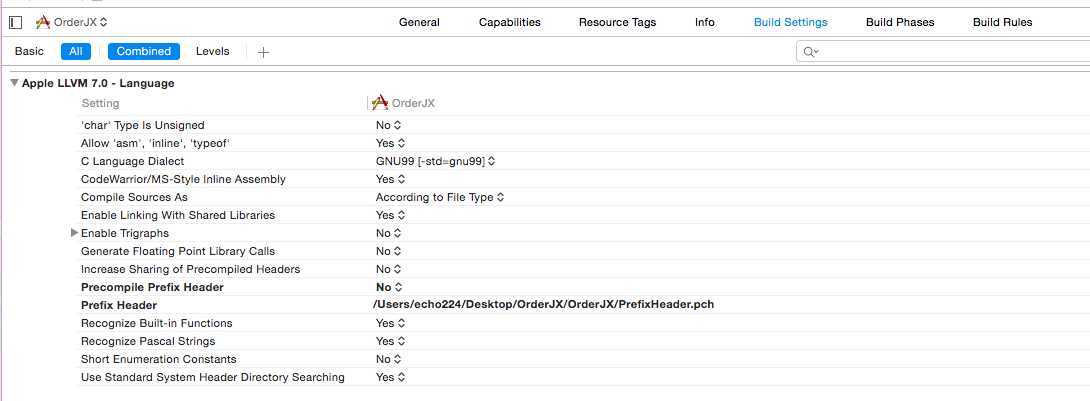Click the OrderJX column header icon
The image size is (1090, 401).
pos(379,103)
